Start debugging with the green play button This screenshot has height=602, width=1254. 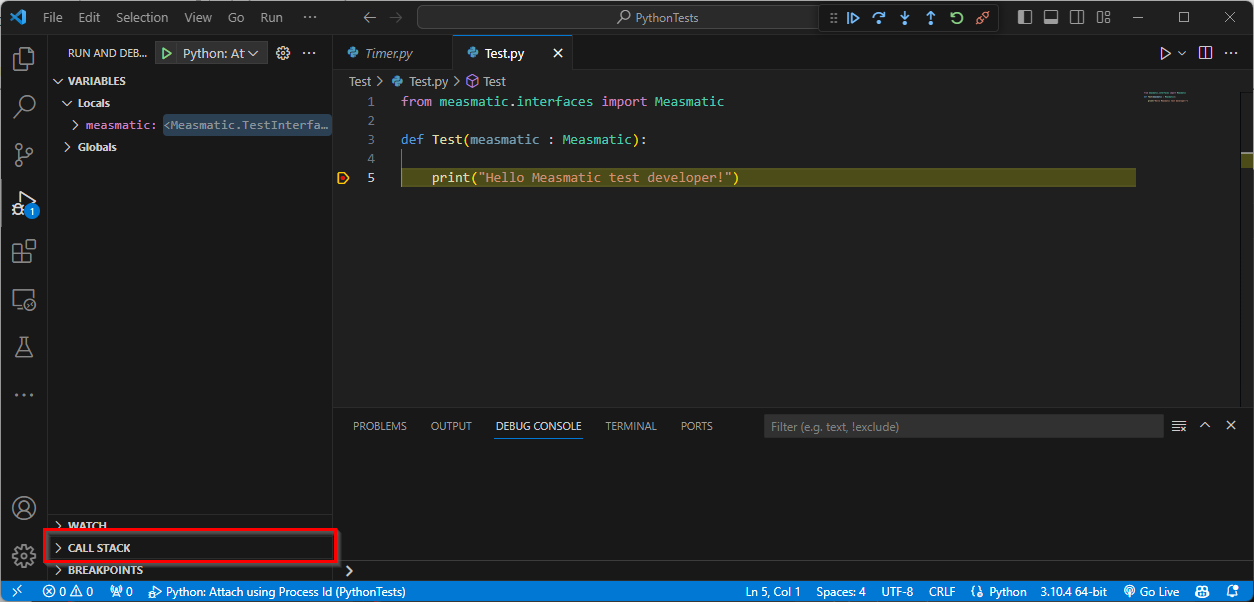tap(167, 53)
